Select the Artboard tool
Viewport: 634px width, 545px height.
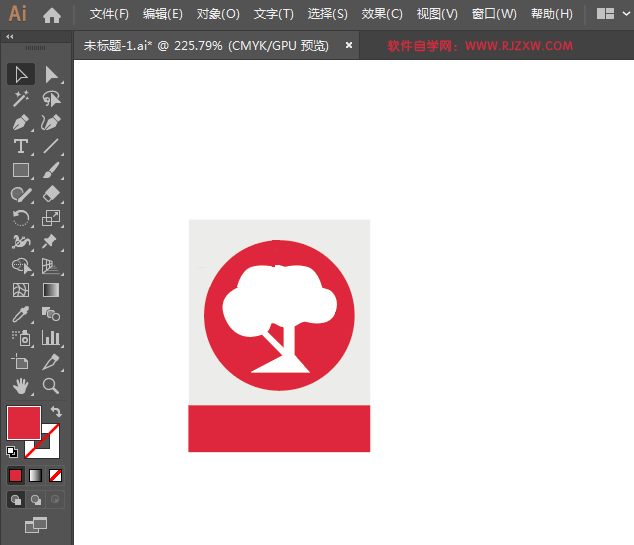click(21, 362)
